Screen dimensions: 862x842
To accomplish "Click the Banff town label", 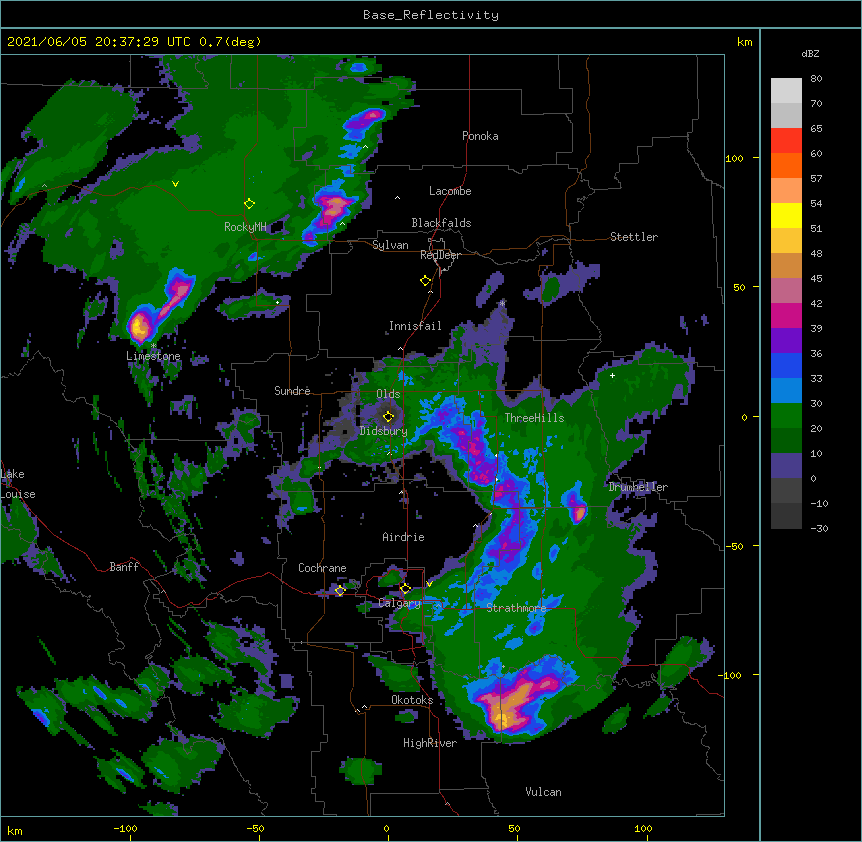I will [x=124, y=567].
